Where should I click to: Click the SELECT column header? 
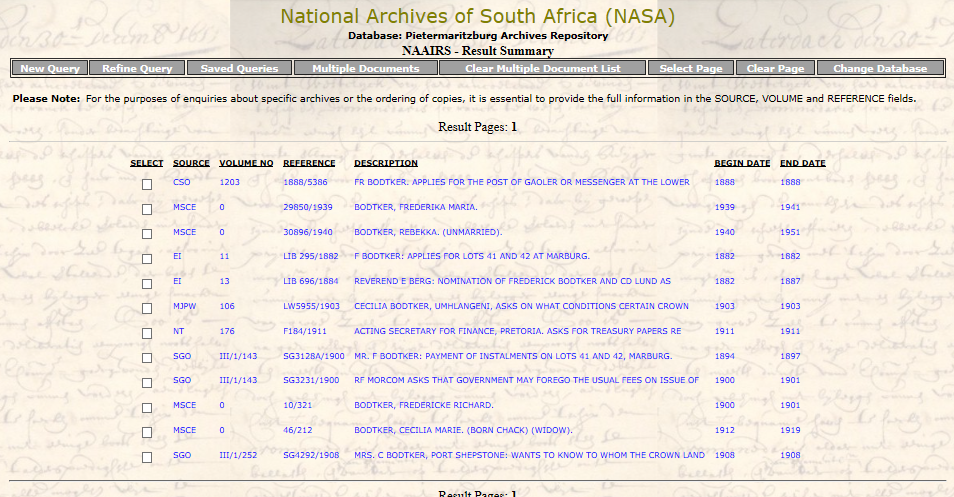pyautogui.click(x=147, y=163)
